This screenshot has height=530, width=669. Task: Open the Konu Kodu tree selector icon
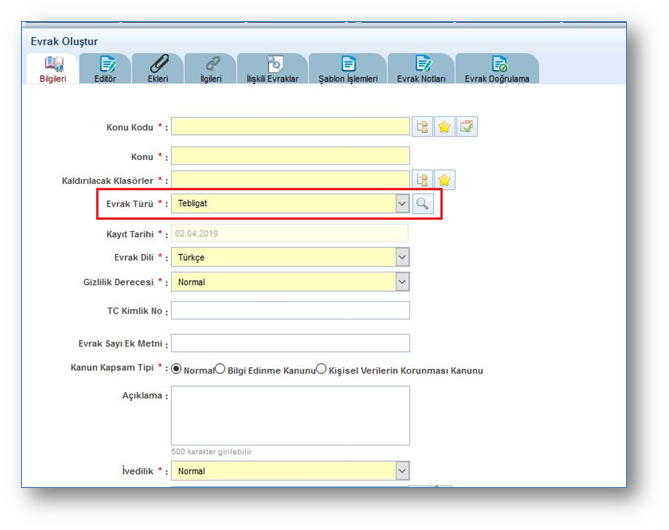coord(423,127)
